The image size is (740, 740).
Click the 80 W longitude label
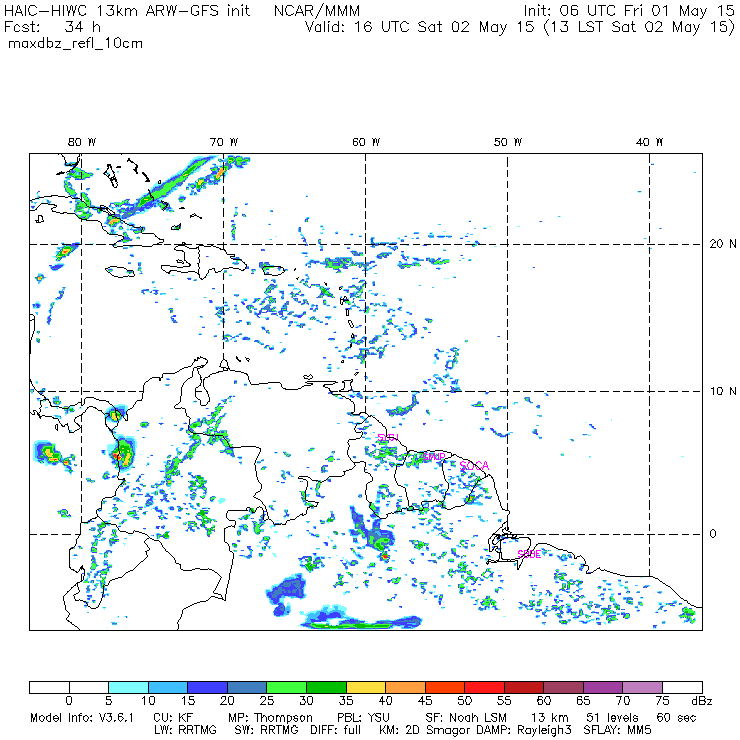(82, 142)
